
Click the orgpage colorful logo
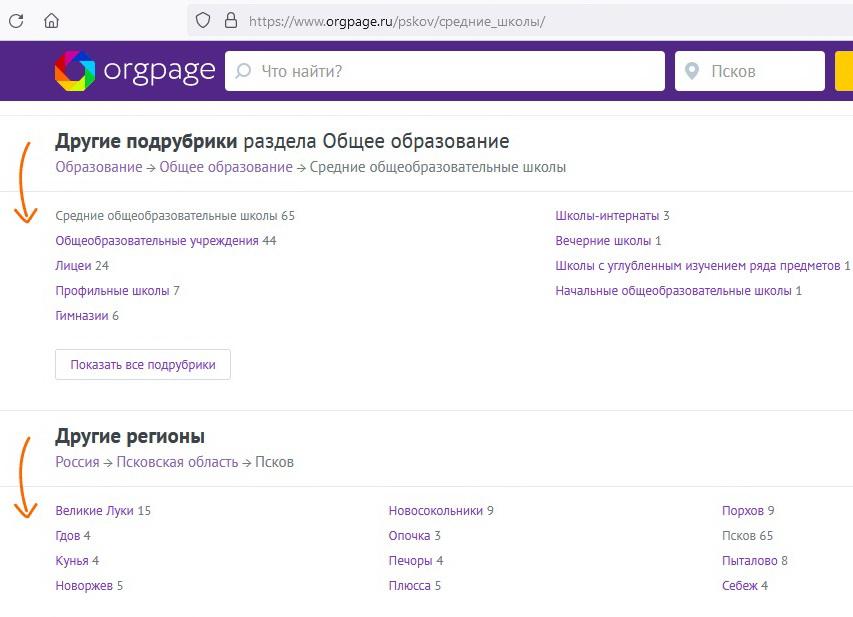[75, 71]
